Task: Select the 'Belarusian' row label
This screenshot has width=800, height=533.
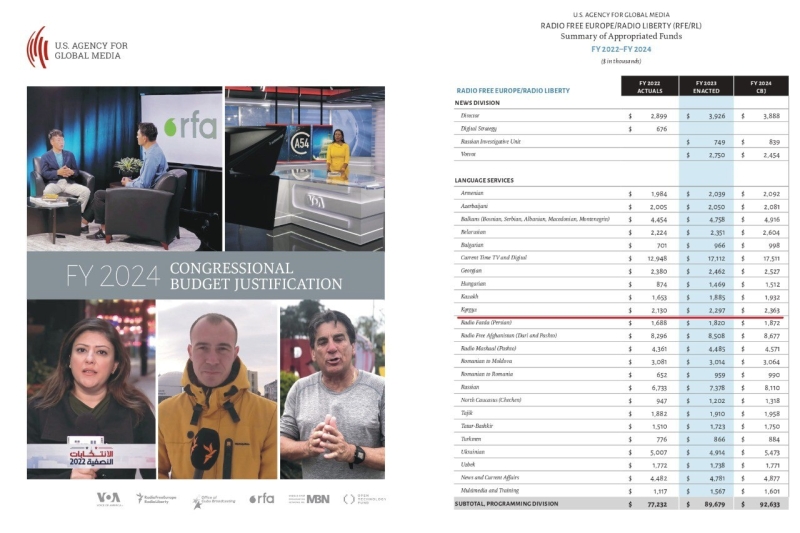Action: (473, 232)
